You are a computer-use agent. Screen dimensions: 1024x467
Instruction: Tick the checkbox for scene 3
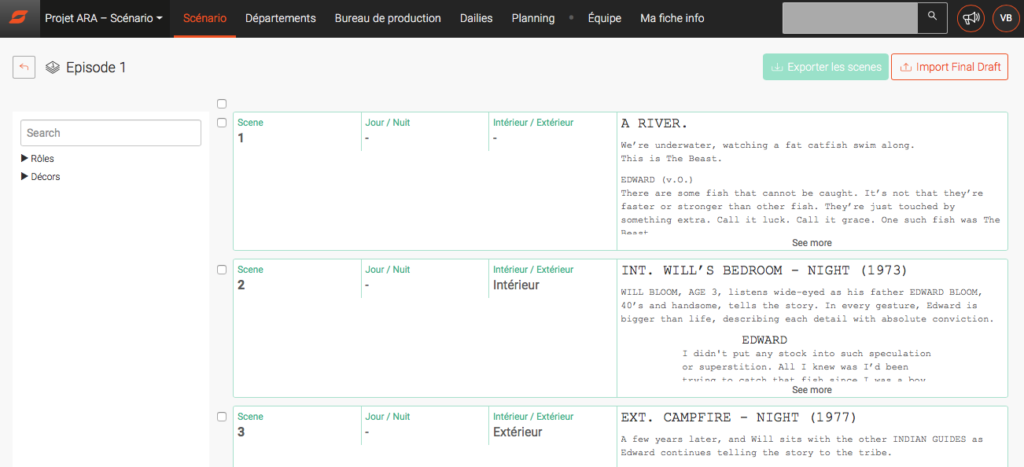coord(222,417)
